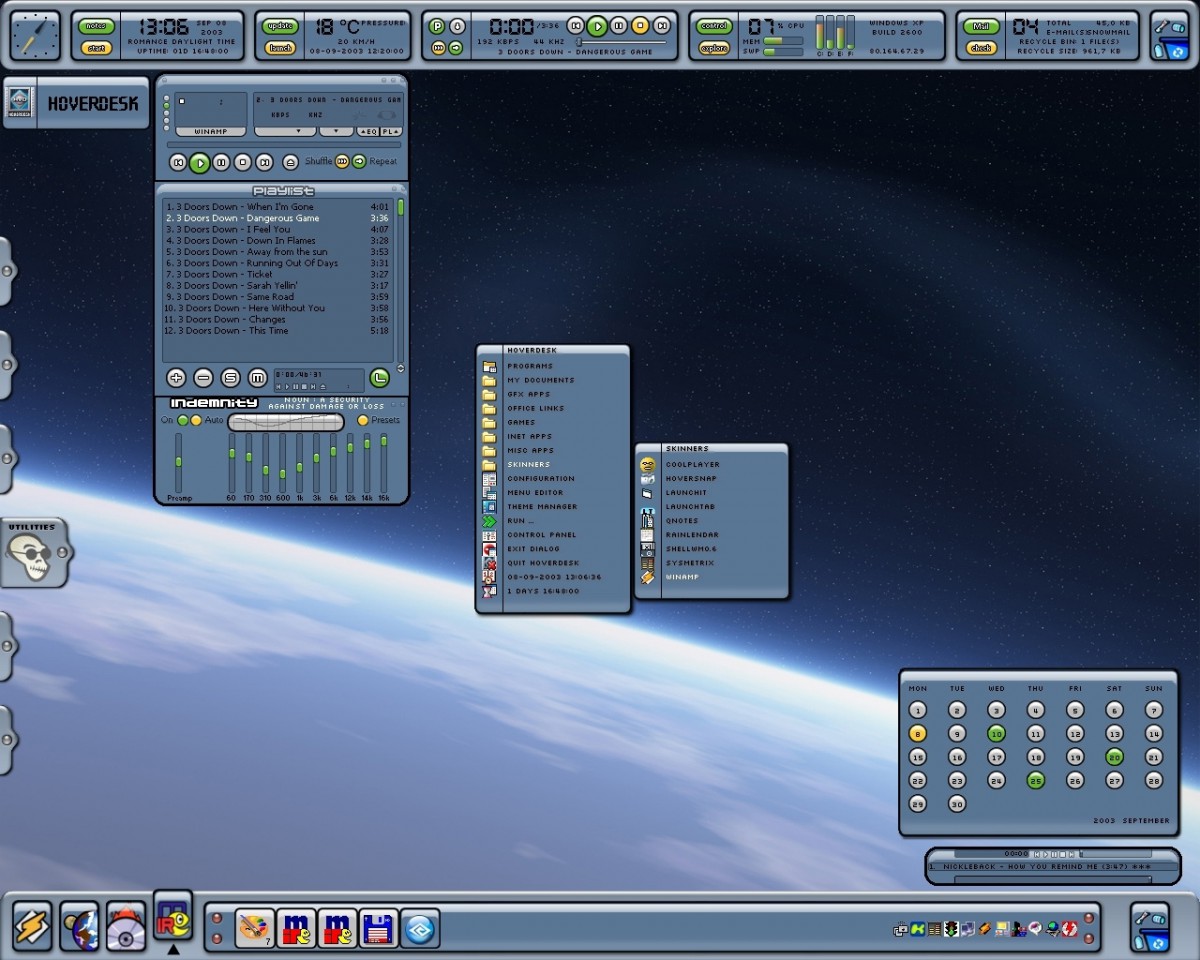Toggle Shuffle in Winamp
1200x960 pixels.
[342, 161]
